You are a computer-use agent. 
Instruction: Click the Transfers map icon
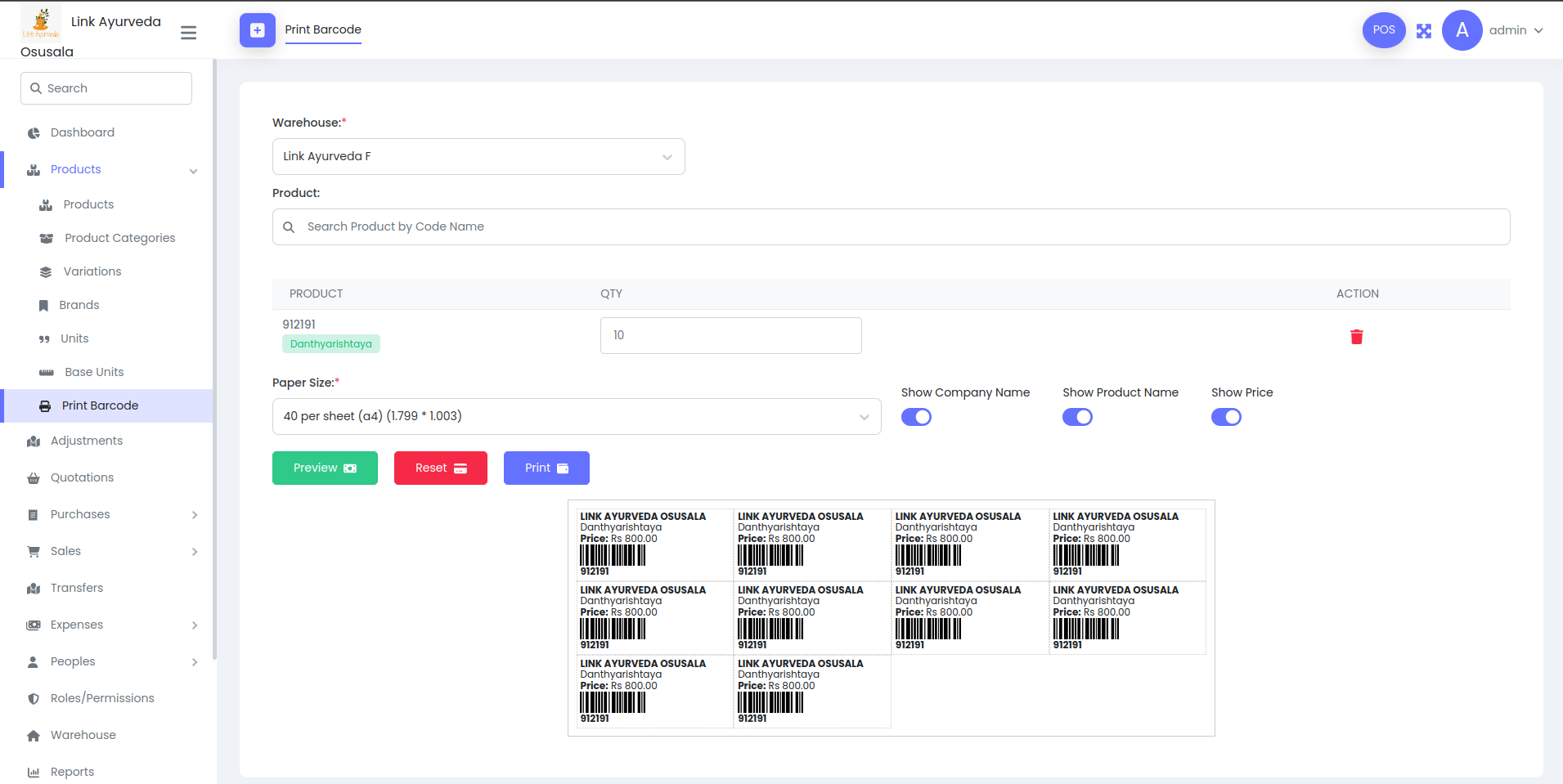[x=34, y=589]
